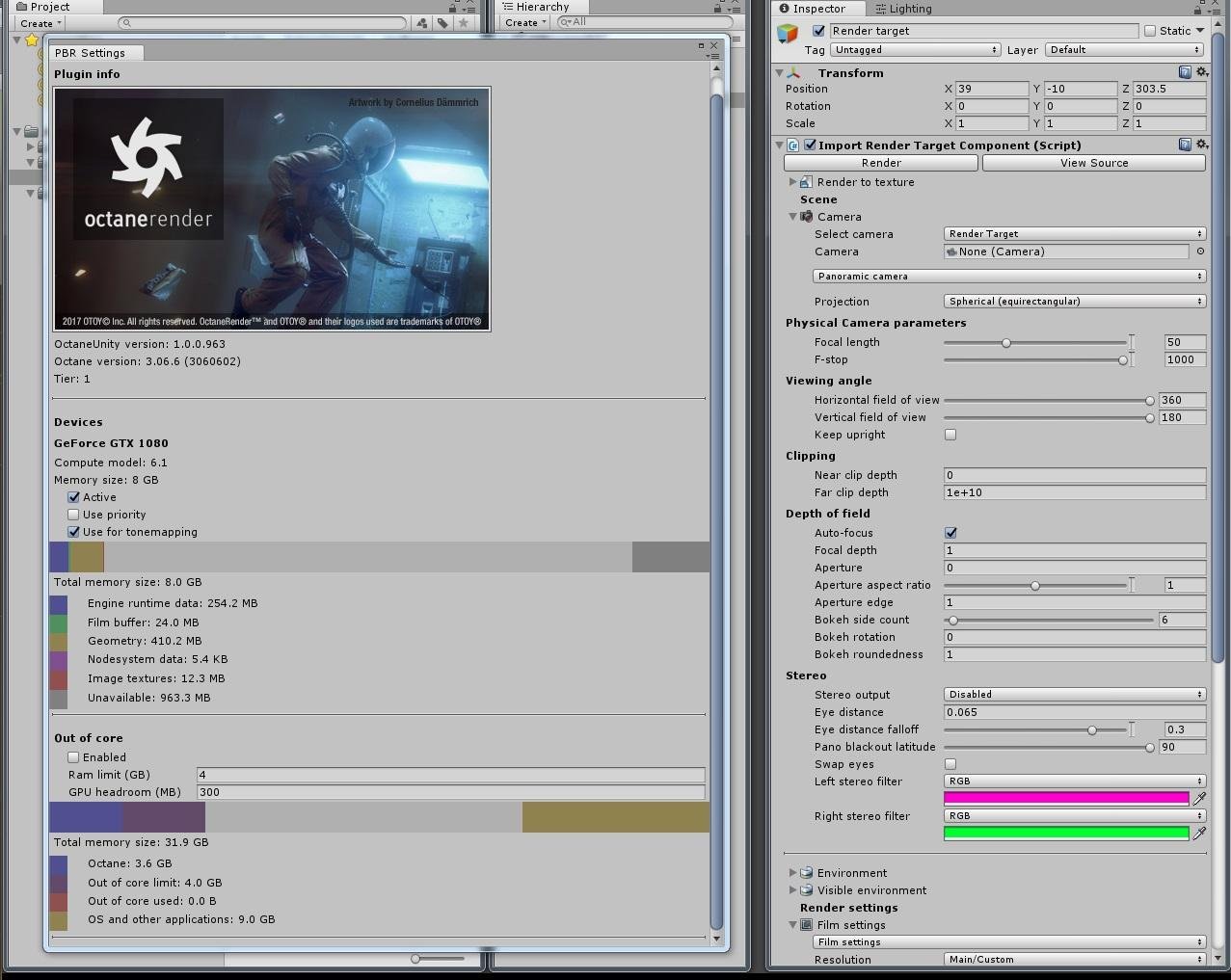Open Transform component gear settings menu
1231x980 pixels.
[x=1202, y=72]
